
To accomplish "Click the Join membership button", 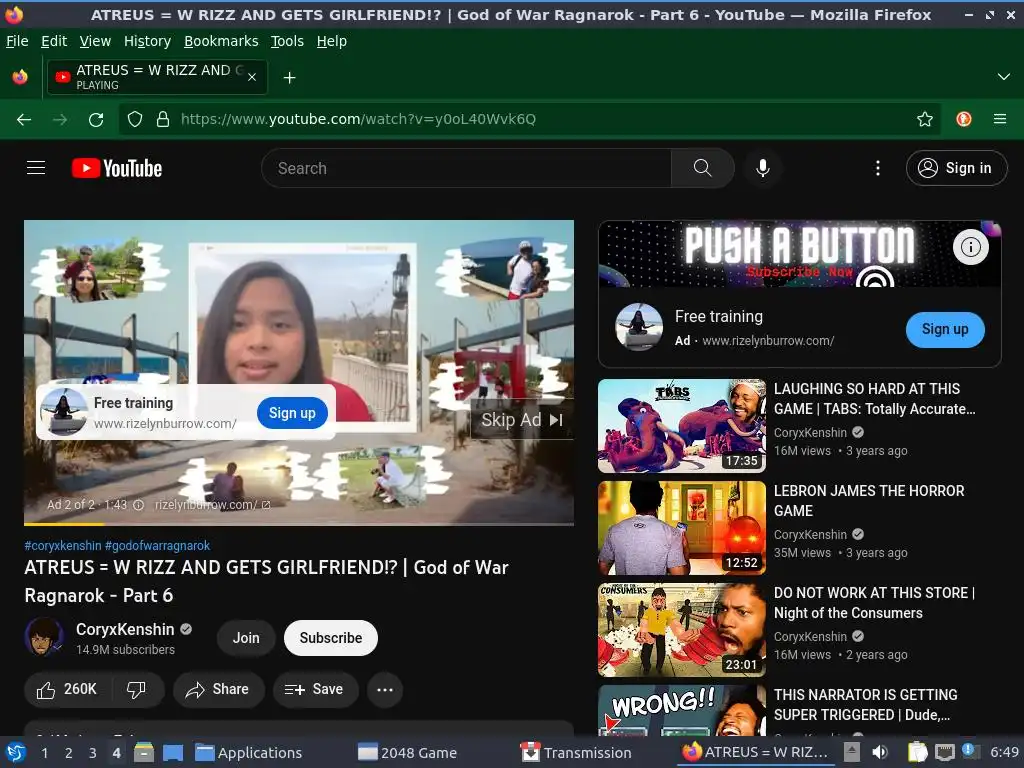I will [x=246, y=638].
